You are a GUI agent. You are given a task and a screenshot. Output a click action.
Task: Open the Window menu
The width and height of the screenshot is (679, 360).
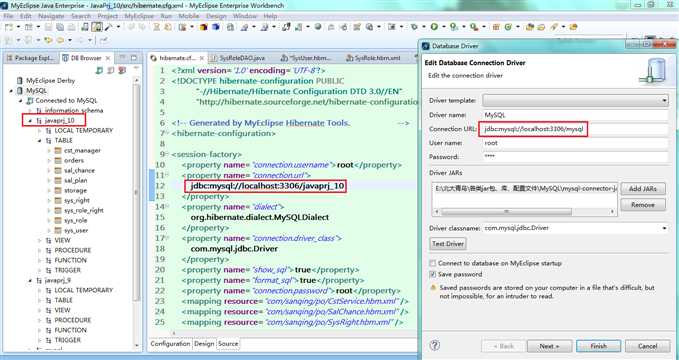(245, 16)
